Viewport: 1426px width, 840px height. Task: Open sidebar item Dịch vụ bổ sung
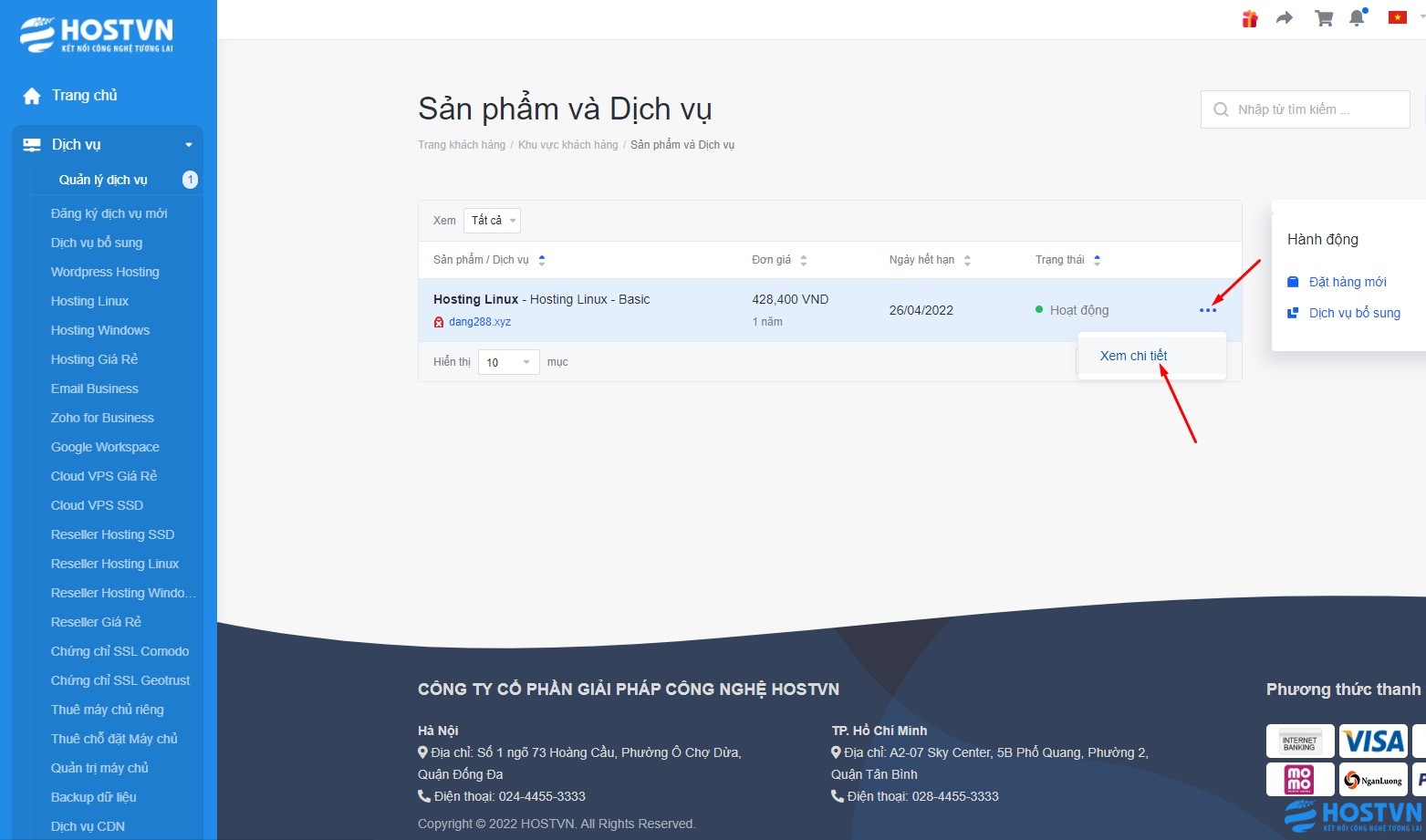pos(97,243)
